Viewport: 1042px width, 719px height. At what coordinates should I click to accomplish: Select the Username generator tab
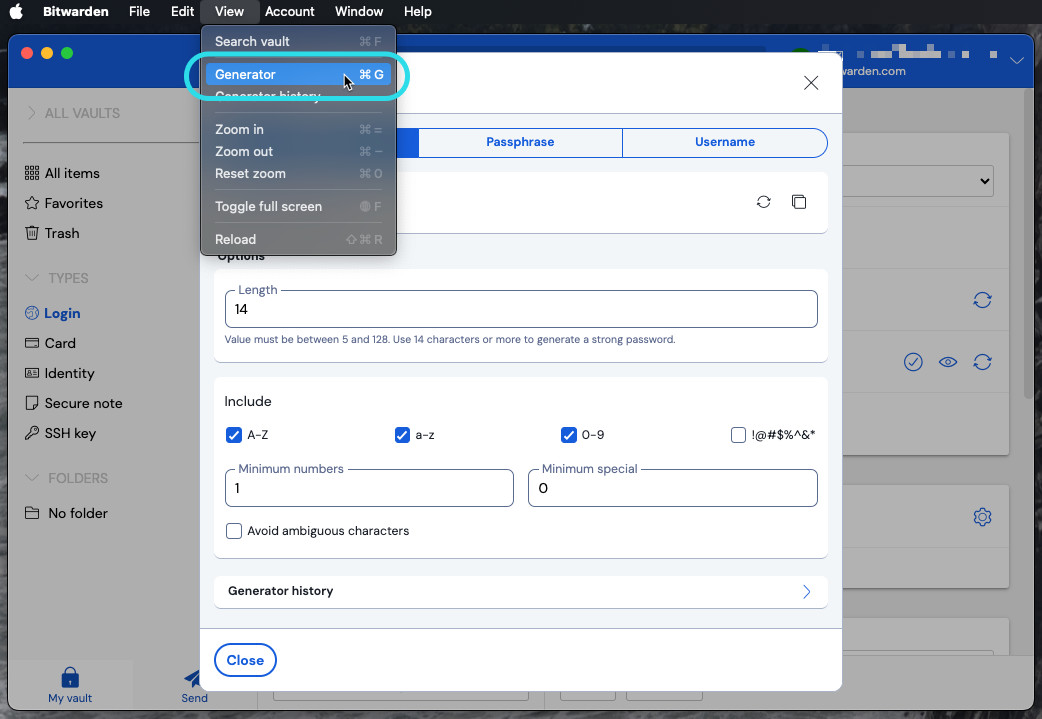pyautogui.click(x=724, y=142)
